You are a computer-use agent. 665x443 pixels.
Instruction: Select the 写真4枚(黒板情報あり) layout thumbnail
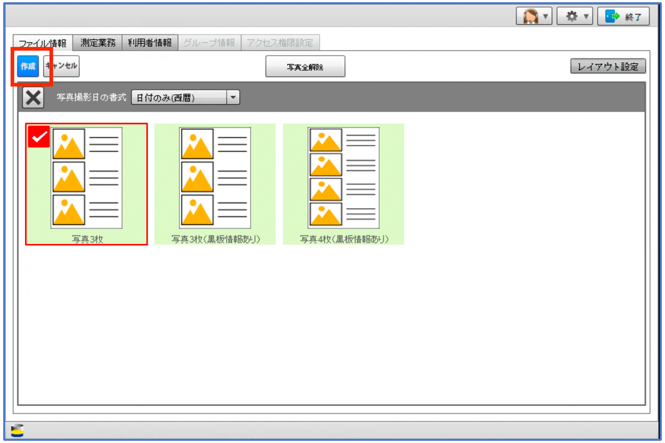[343, 178]
